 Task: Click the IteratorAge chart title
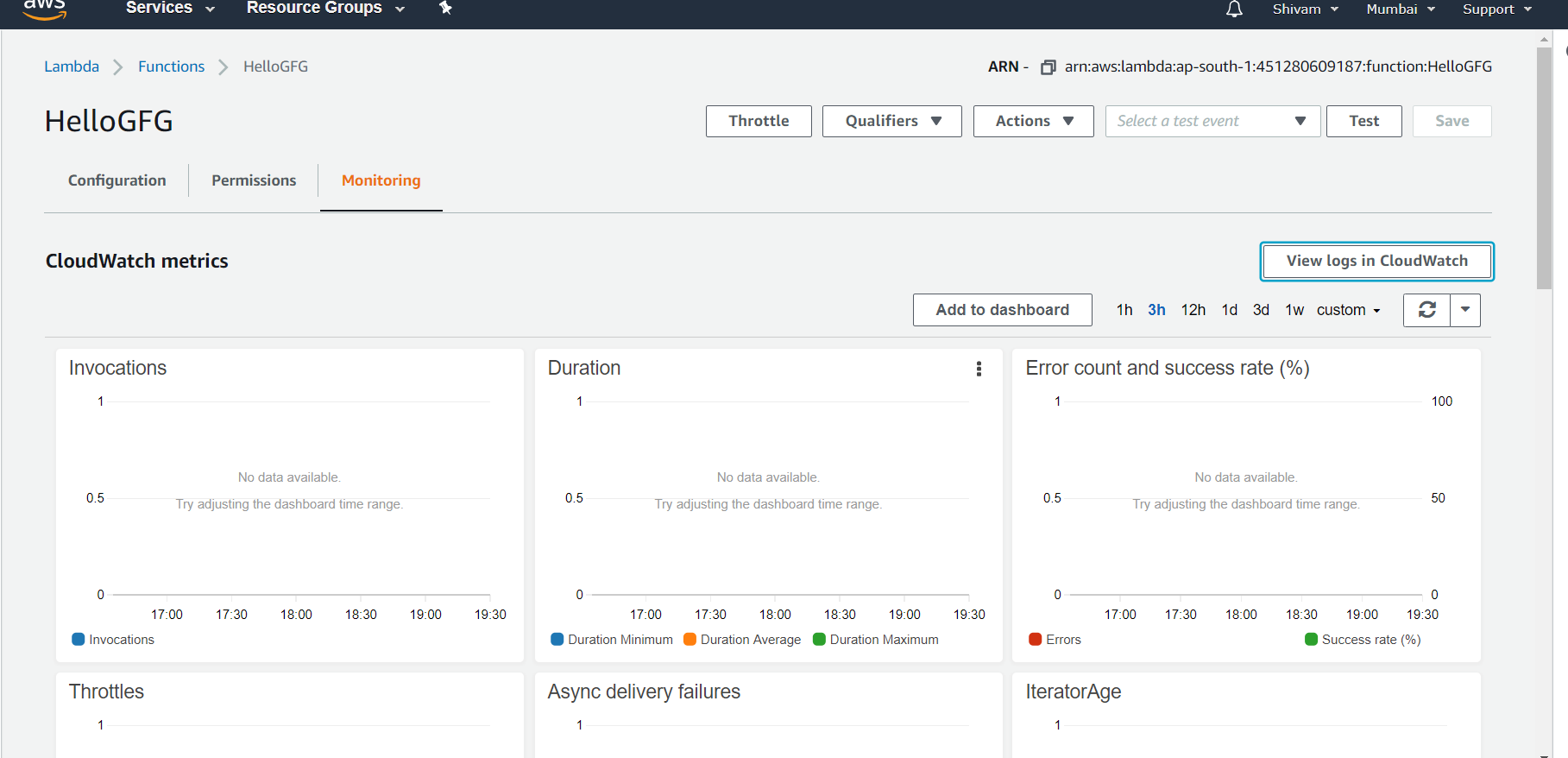1074,692
